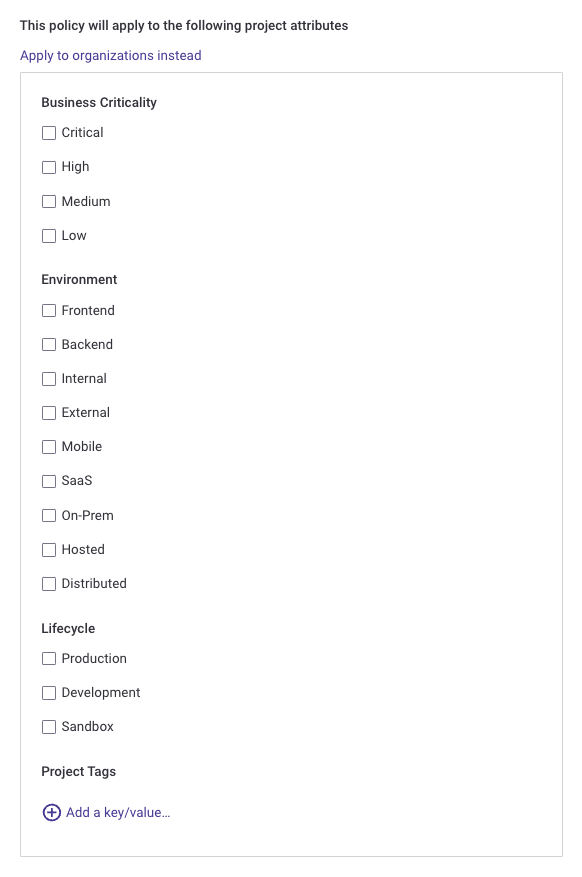Select the SaaS environment option

pos(49,481)
